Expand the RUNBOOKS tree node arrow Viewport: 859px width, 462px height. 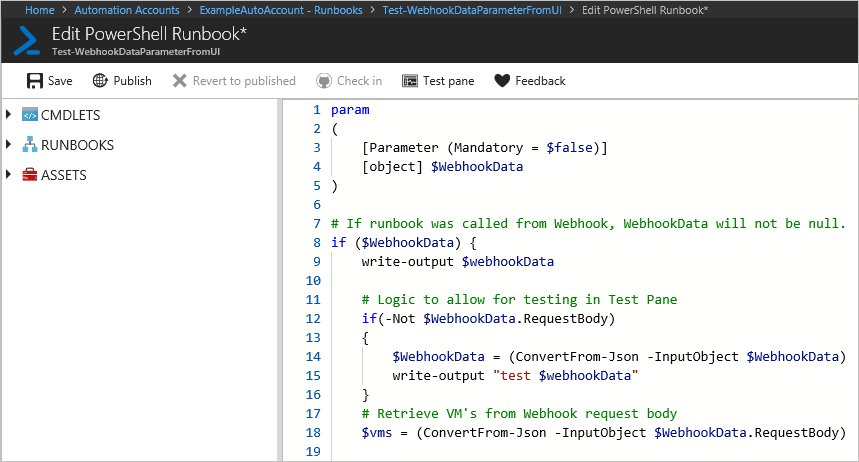pyautogui.click(x=9, y=145)
